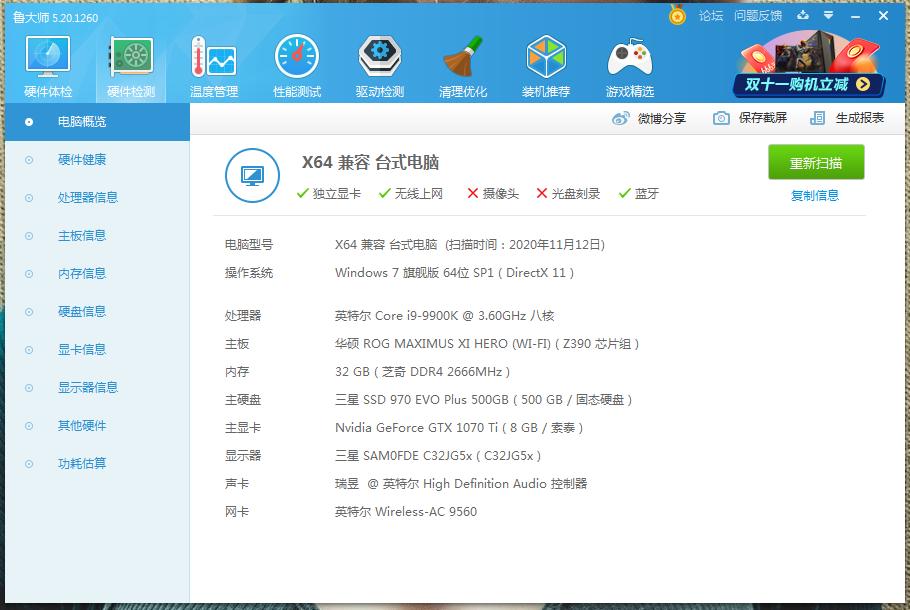Image resolution: width=910 pixels, height=610 pixels.
Task: Click the 摄像头 unavailable indicator
Action: coord(493,193)
